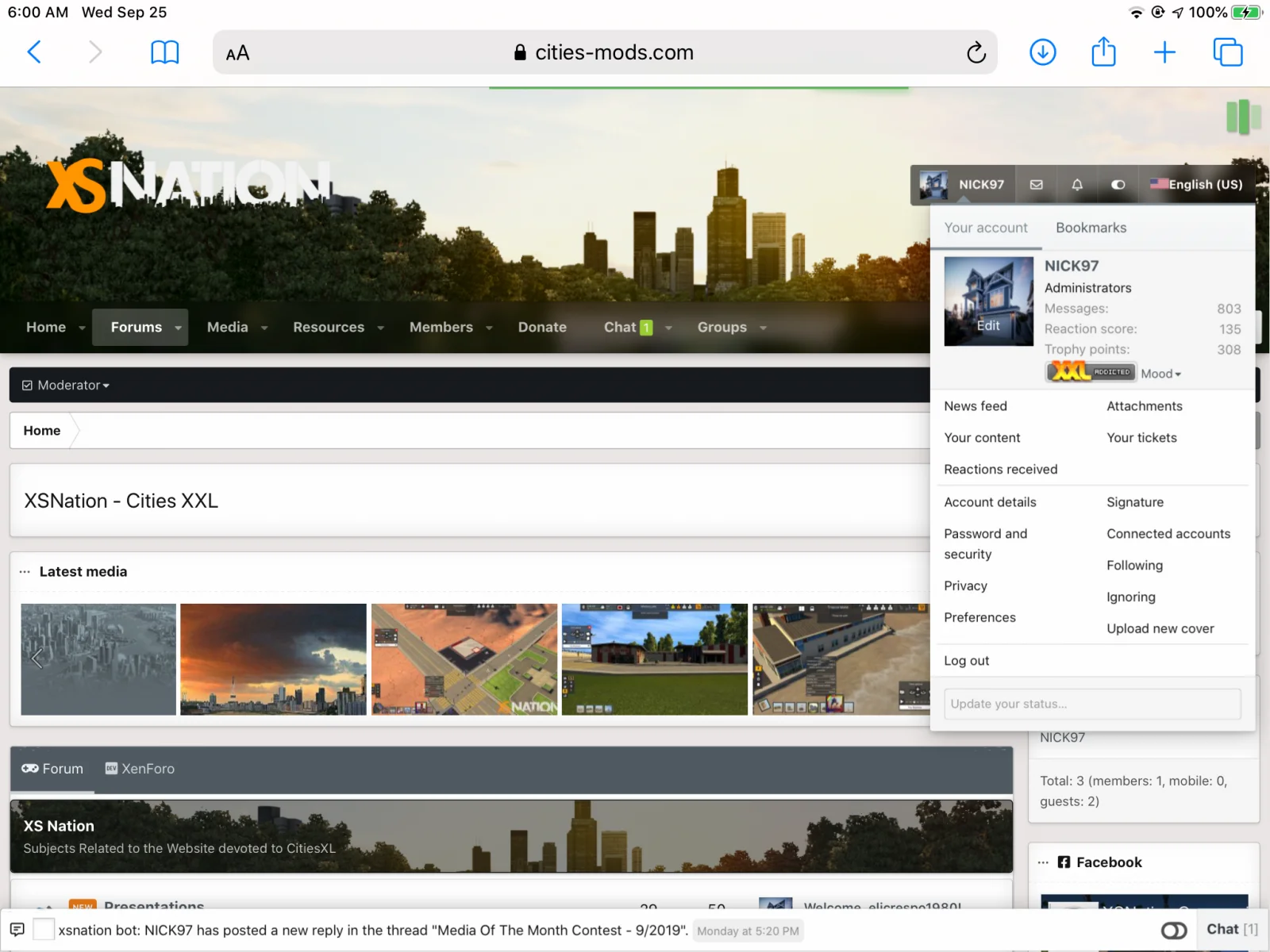Open News feed link
Image resolution: width=1270 pixels, height=952 pixels.
coord(976,406)
